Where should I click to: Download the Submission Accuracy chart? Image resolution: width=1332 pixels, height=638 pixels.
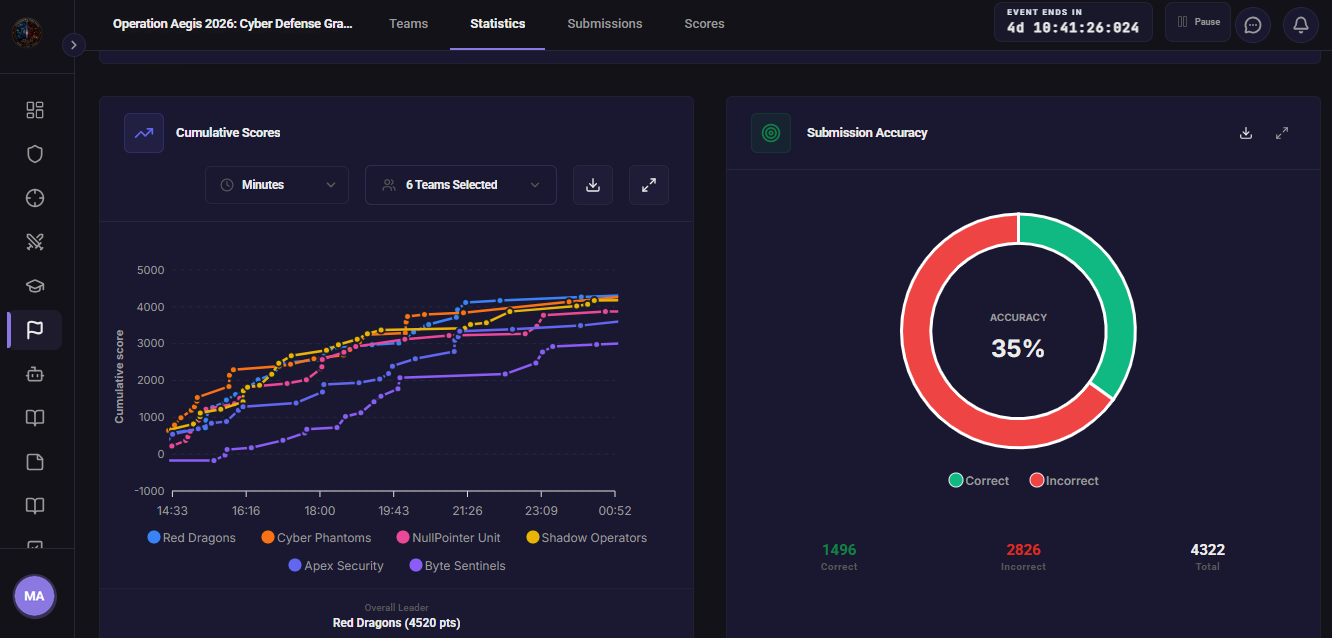coord(1246,133)
